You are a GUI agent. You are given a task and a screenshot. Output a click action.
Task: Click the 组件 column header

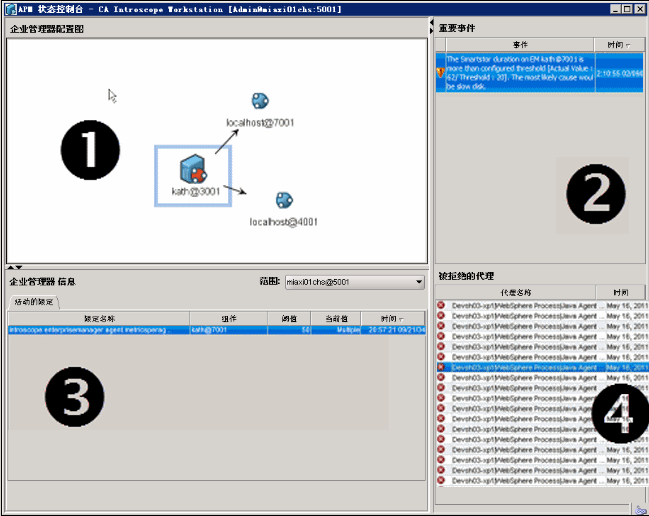(228, 319)
